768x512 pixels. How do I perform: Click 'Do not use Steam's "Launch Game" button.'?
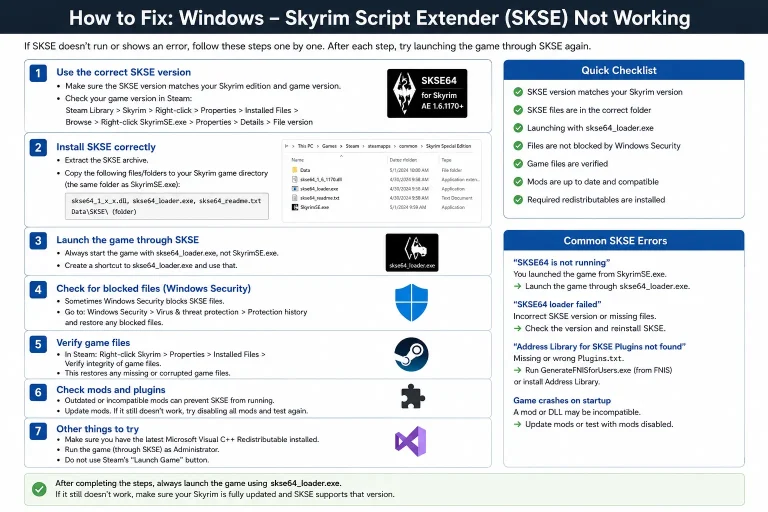[x=137, y=460]
